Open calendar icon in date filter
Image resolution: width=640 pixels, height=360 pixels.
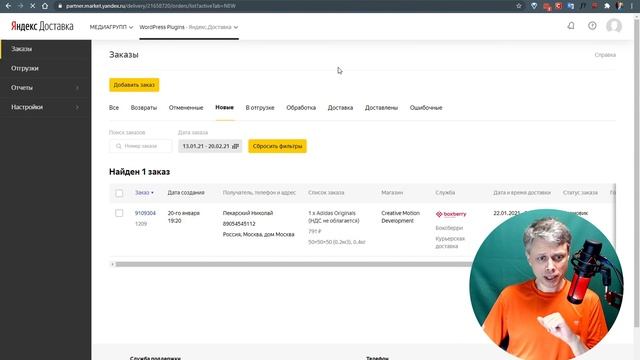point(235,146)
